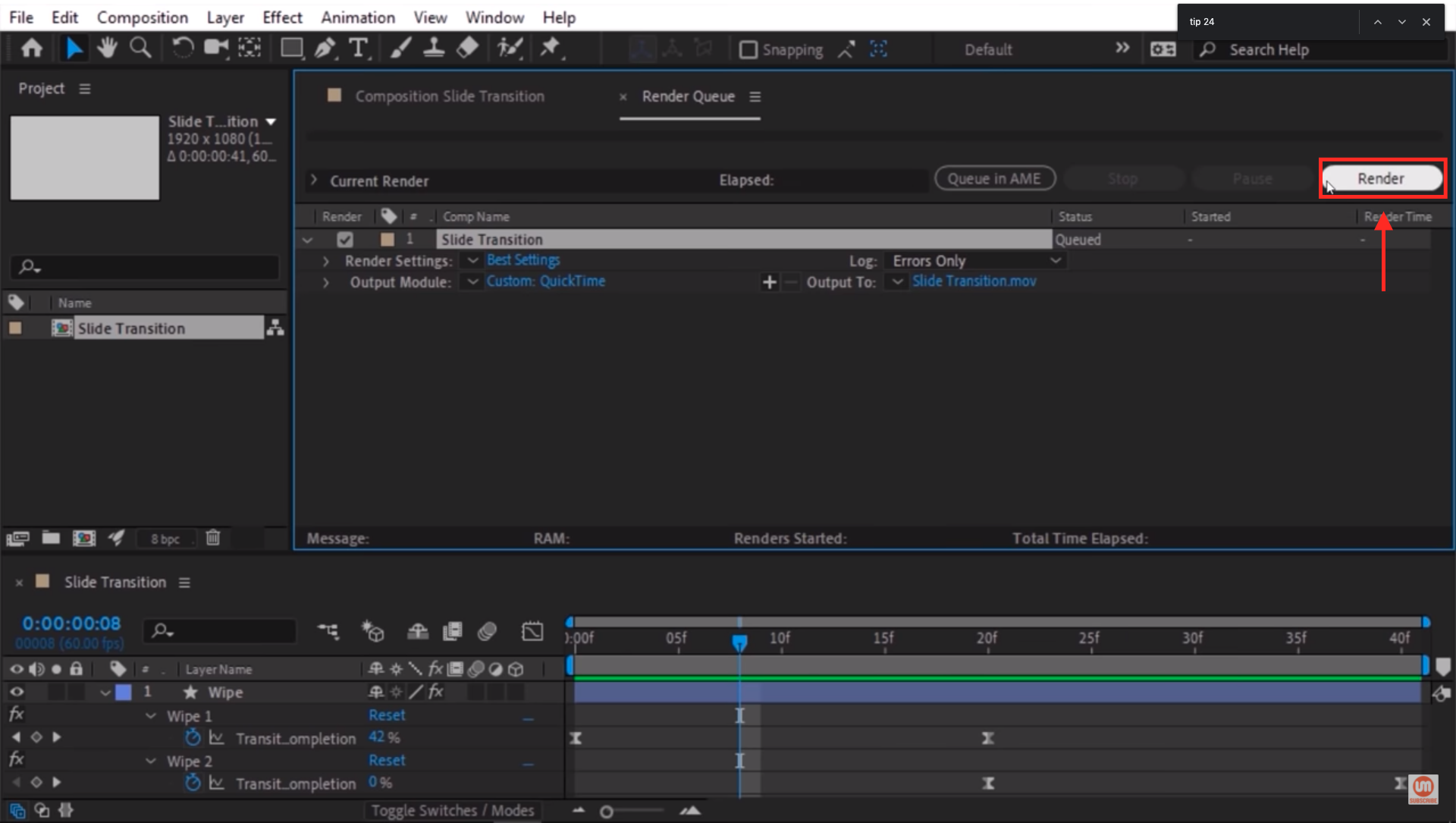Select the Camera tool
This screenshot has width=1456, height=823.
[x=216, y=49]
